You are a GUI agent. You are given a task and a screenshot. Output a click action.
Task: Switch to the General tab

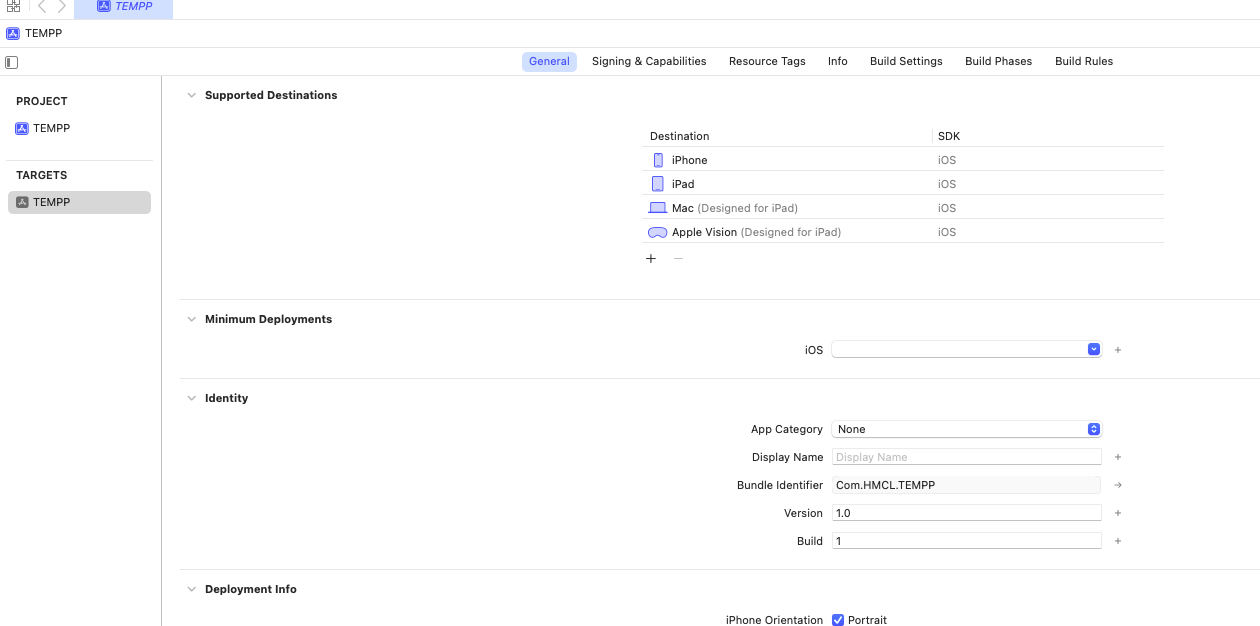point(549,61)
